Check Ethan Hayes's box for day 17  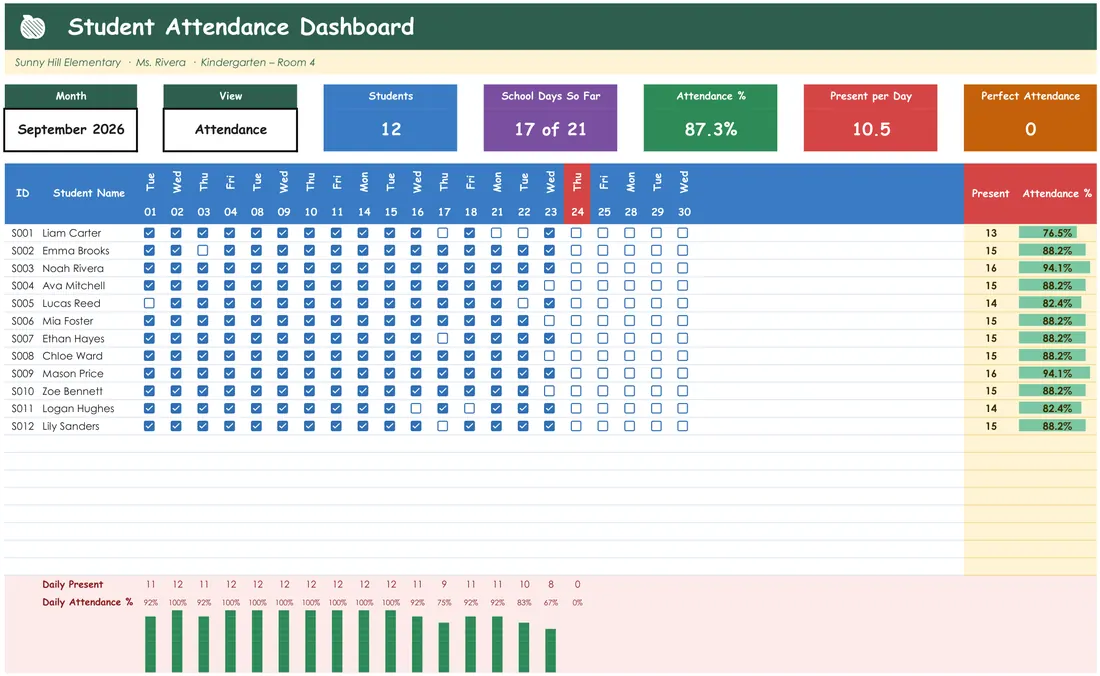443,338
